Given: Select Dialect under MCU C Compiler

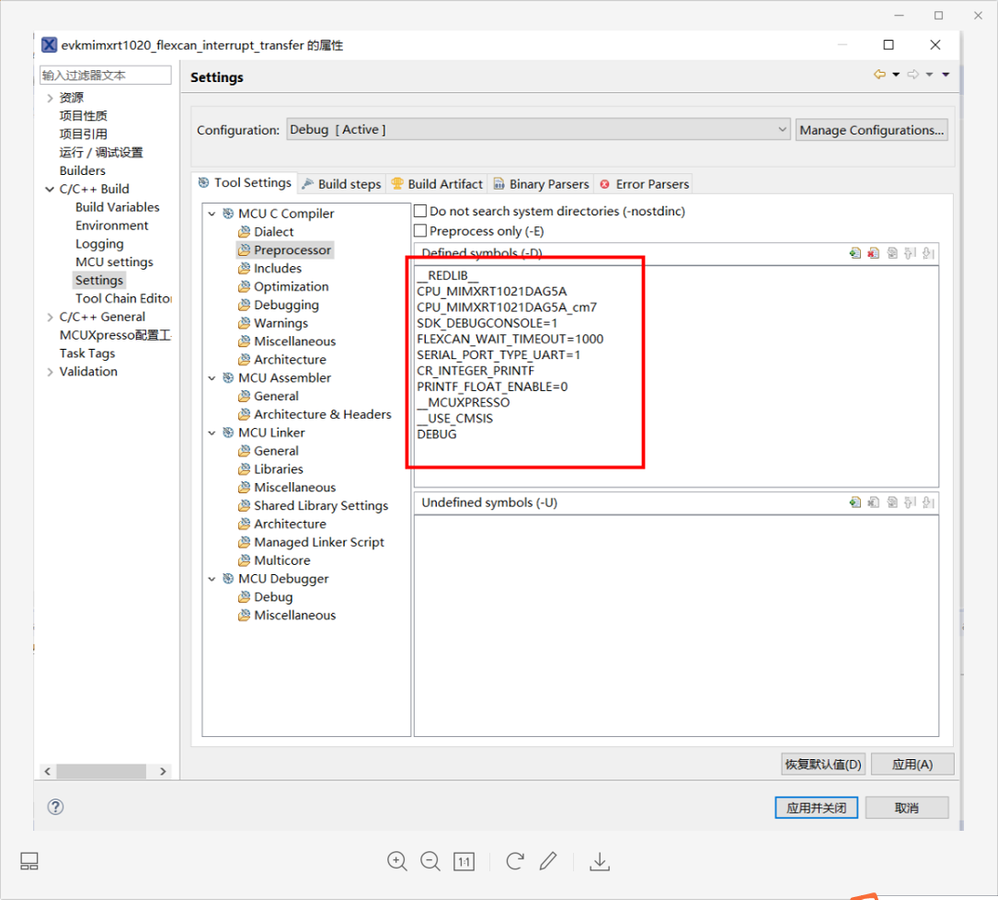Looking at the screenshot, I should (x=274, y=232).
